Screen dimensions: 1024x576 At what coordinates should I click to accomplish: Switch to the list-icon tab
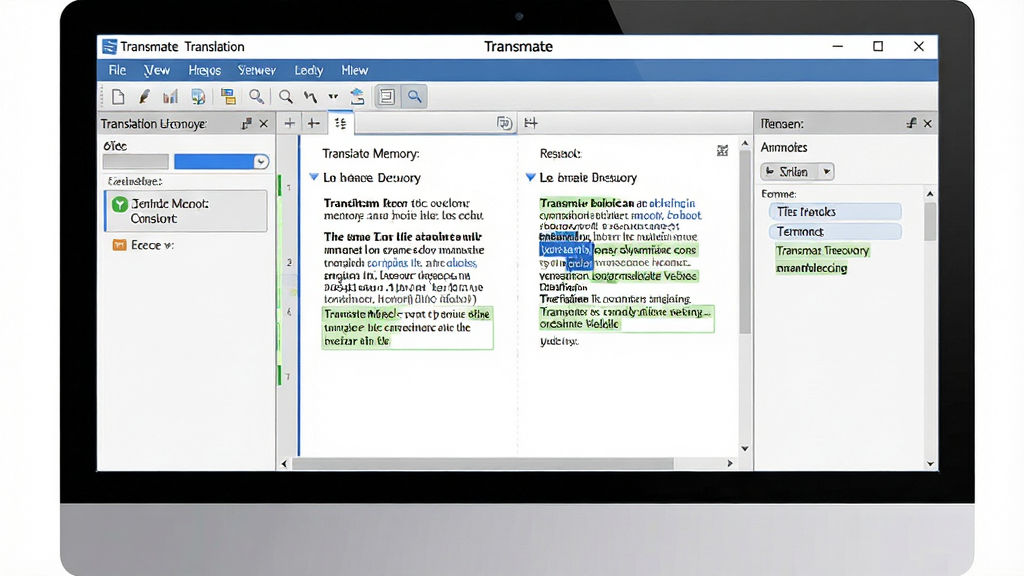click(x=340, y=123)
